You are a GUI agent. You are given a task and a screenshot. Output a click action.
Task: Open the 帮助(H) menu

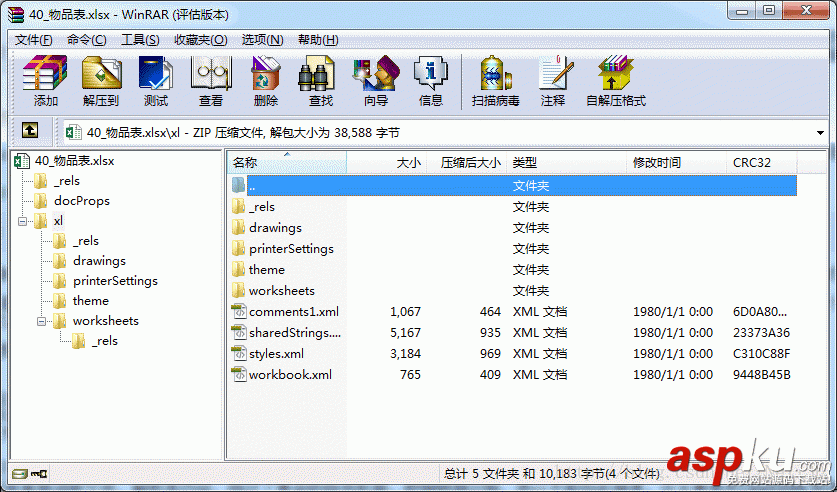tap(318, 40)
